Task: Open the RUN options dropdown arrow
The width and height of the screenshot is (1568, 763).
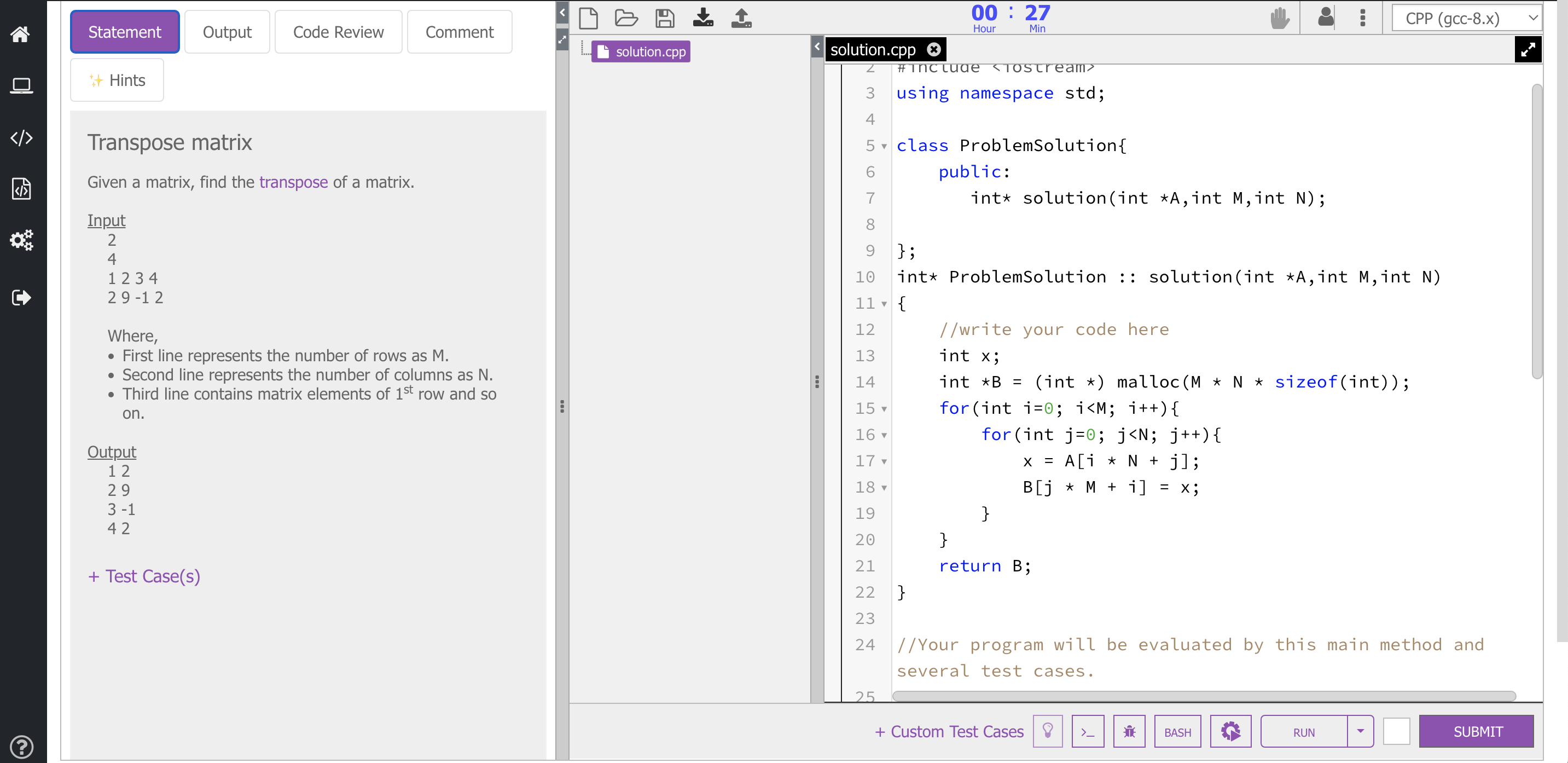Action: pyautogui.click(x=1361, y=731)
